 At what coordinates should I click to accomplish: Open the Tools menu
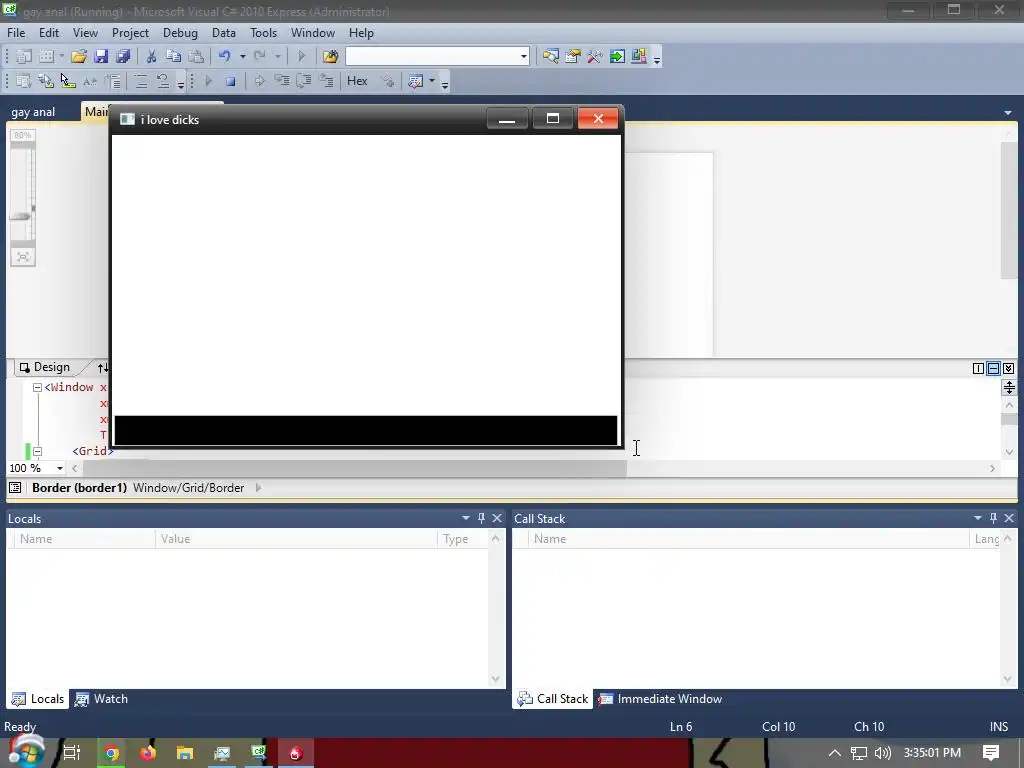tap(264, 33)
